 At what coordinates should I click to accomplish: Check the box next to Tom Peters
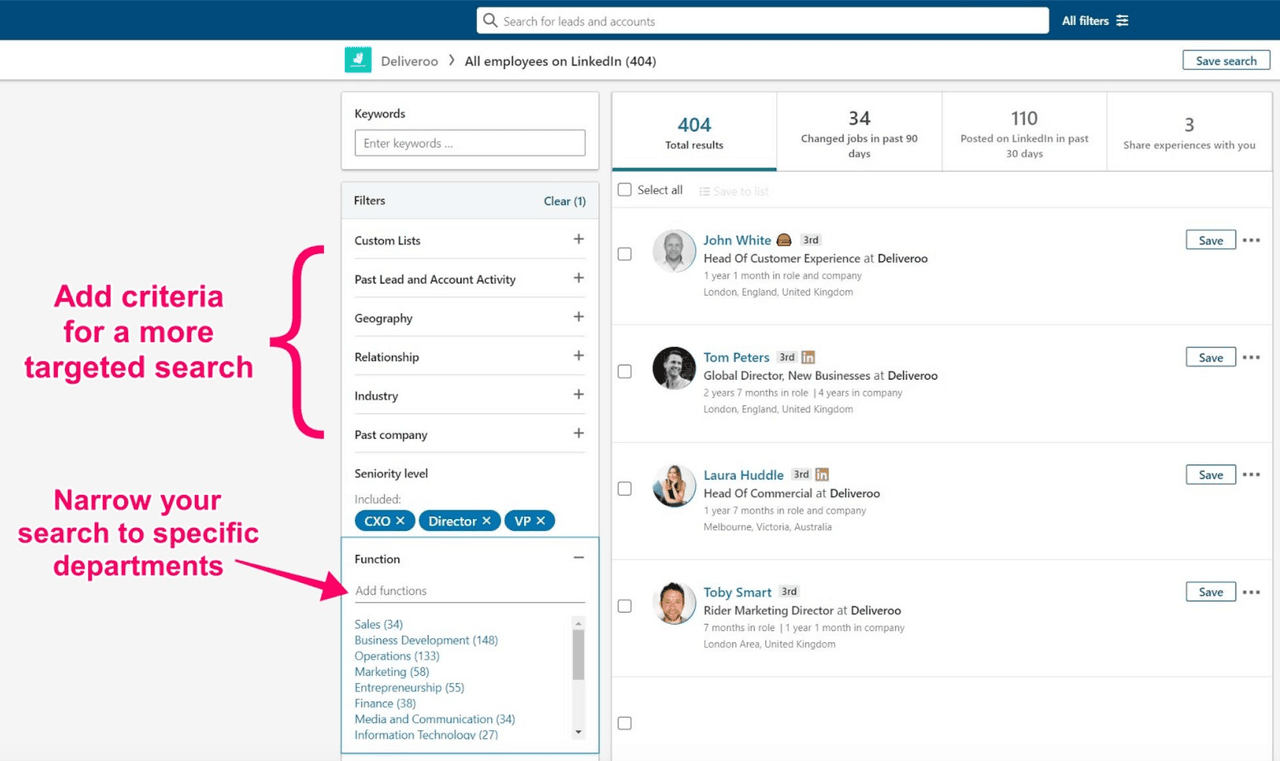point(624,371)
